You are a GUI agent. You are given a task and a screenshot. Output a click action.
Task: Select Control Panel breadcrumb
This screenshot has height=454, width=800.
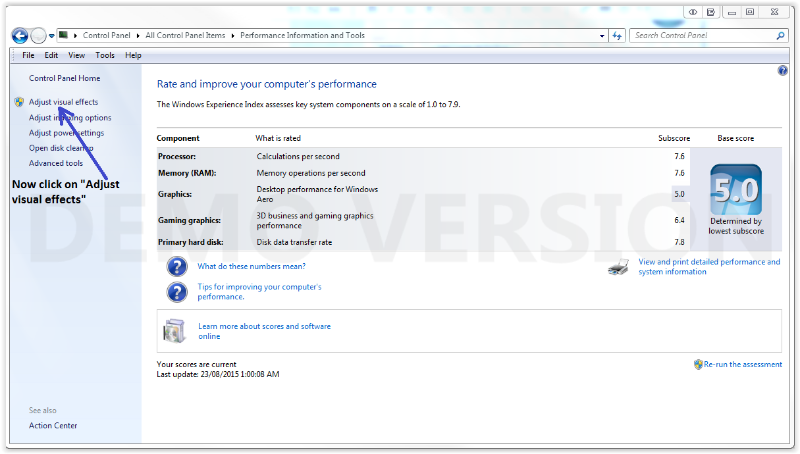pos(107,35)
